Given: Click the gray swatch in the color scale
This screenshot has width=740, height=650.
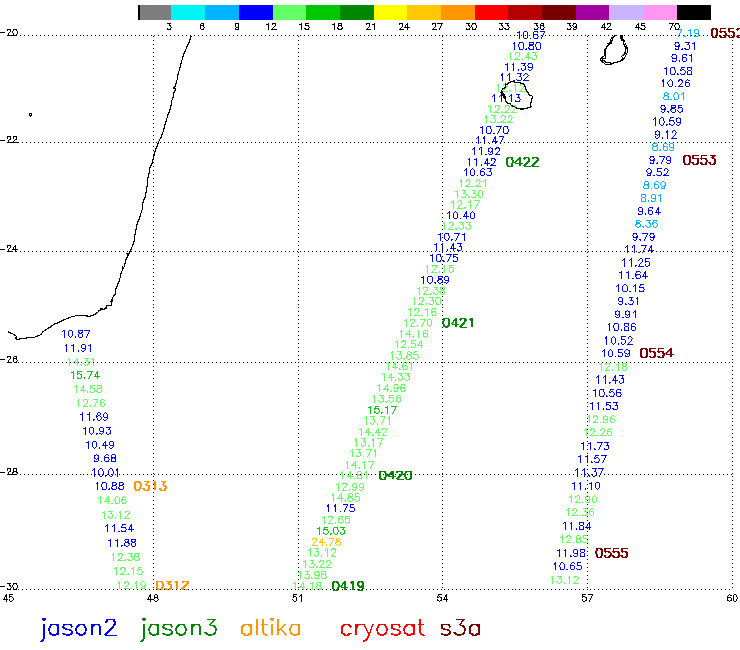Looking at the screenshot, I should point(155,12).
